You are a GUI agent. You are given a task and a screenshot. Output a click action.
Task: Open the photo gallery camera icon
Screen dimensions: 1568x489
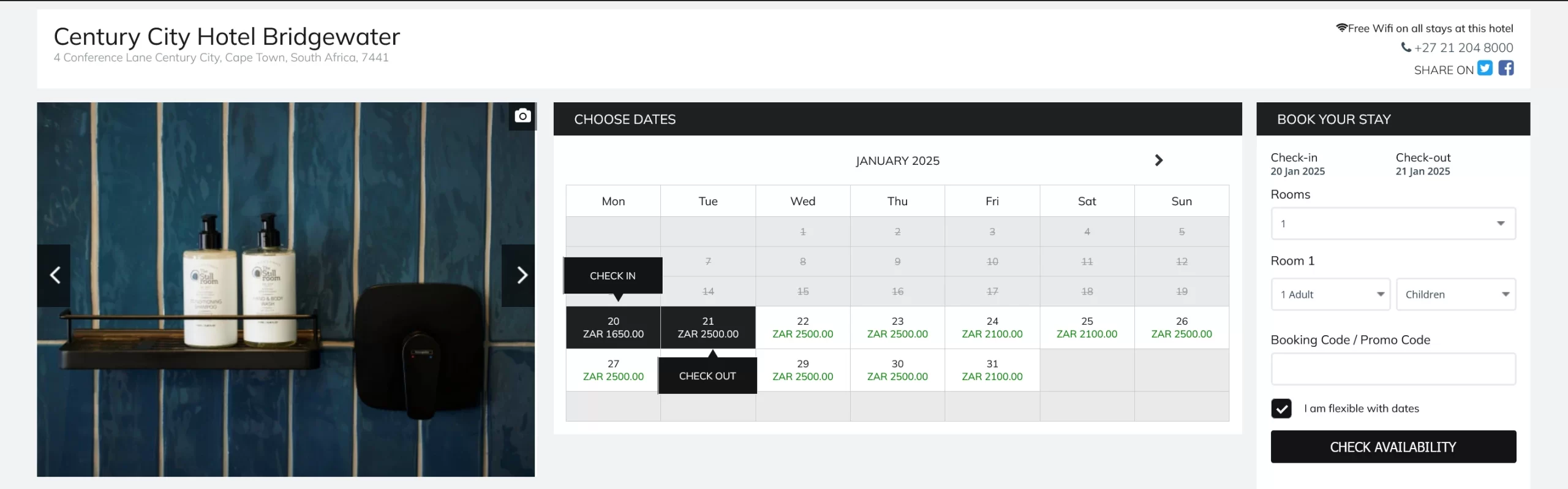tap(522, 116)
